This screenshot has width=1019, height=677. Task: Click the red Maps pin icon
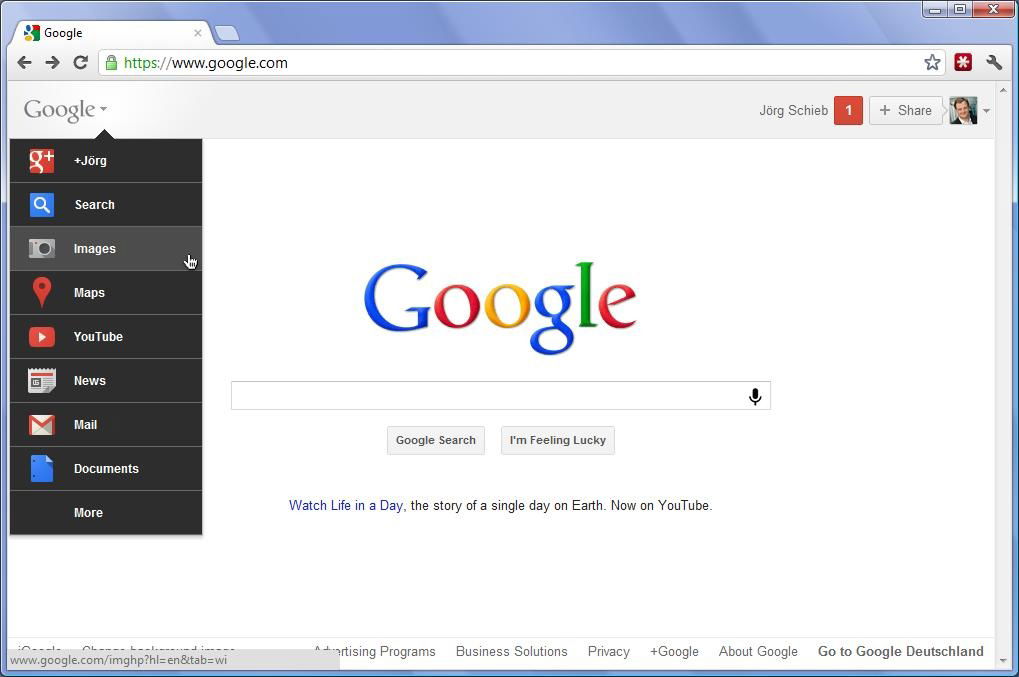point(42,292)
